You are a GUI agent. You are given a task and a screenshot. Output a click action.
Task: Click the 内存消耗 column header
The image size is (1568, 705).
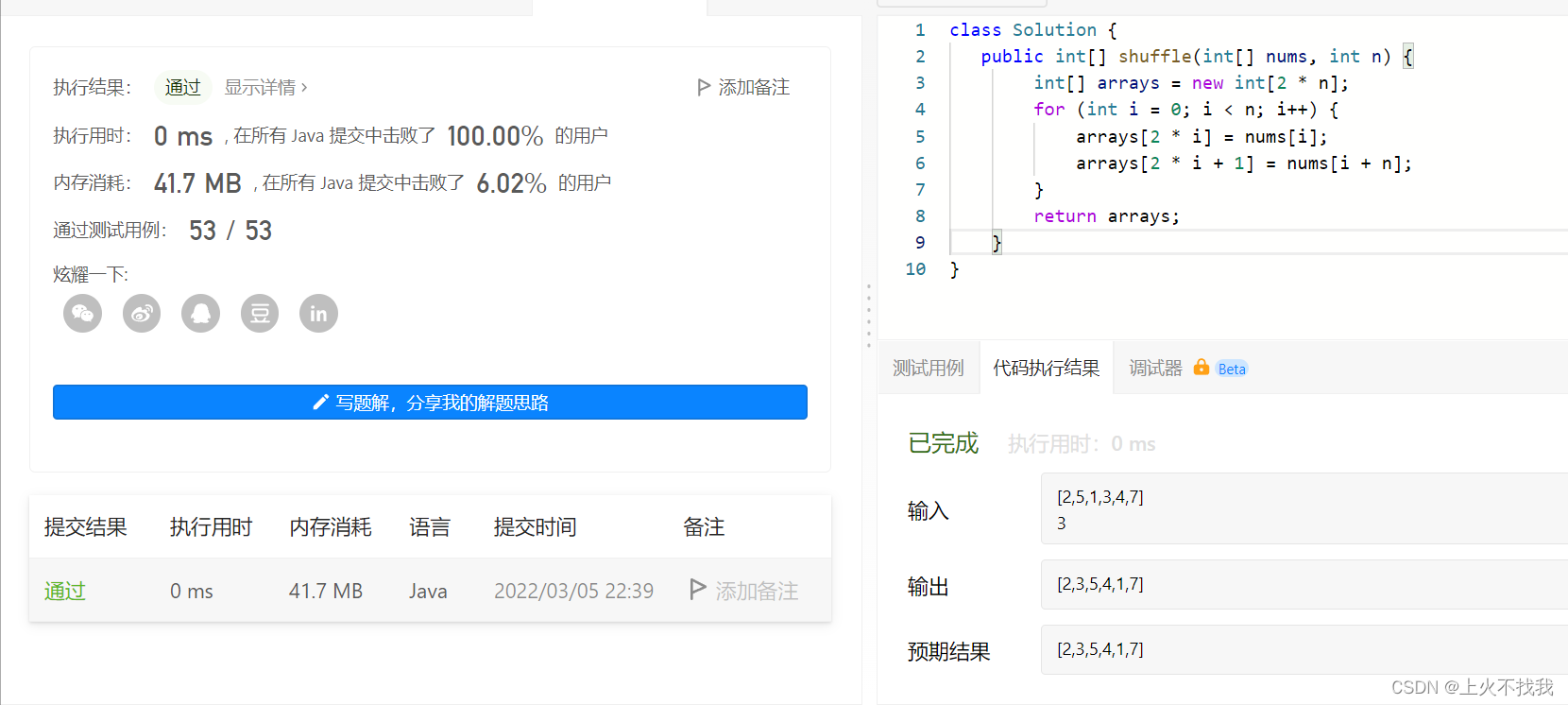tap(331, 526)
